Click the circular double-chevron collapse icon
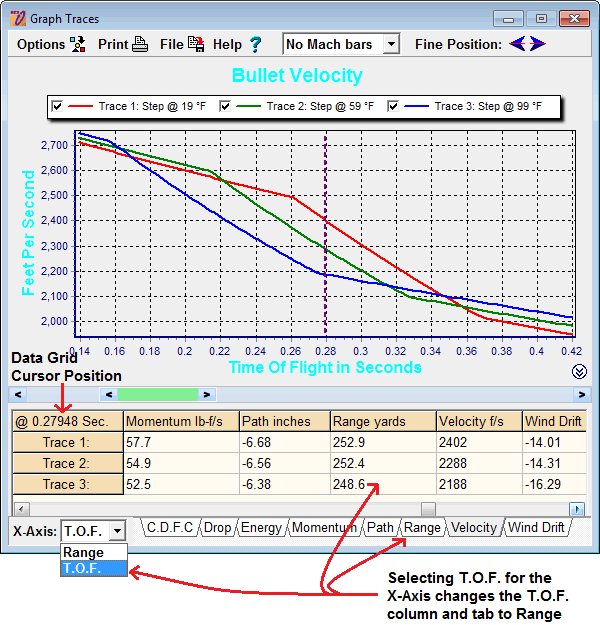The height and width of the screenshot is (625, 600). coord(579,371)
